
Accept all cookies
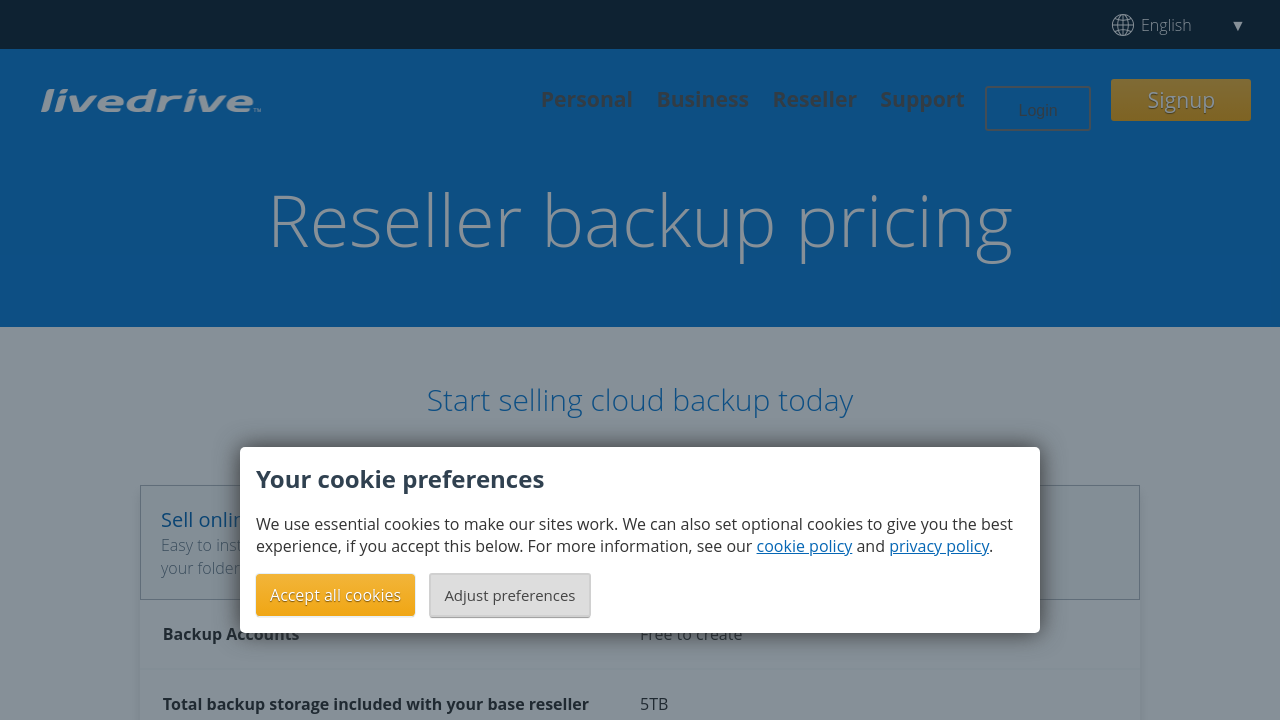pyautogui.click(x=335, y=595)
